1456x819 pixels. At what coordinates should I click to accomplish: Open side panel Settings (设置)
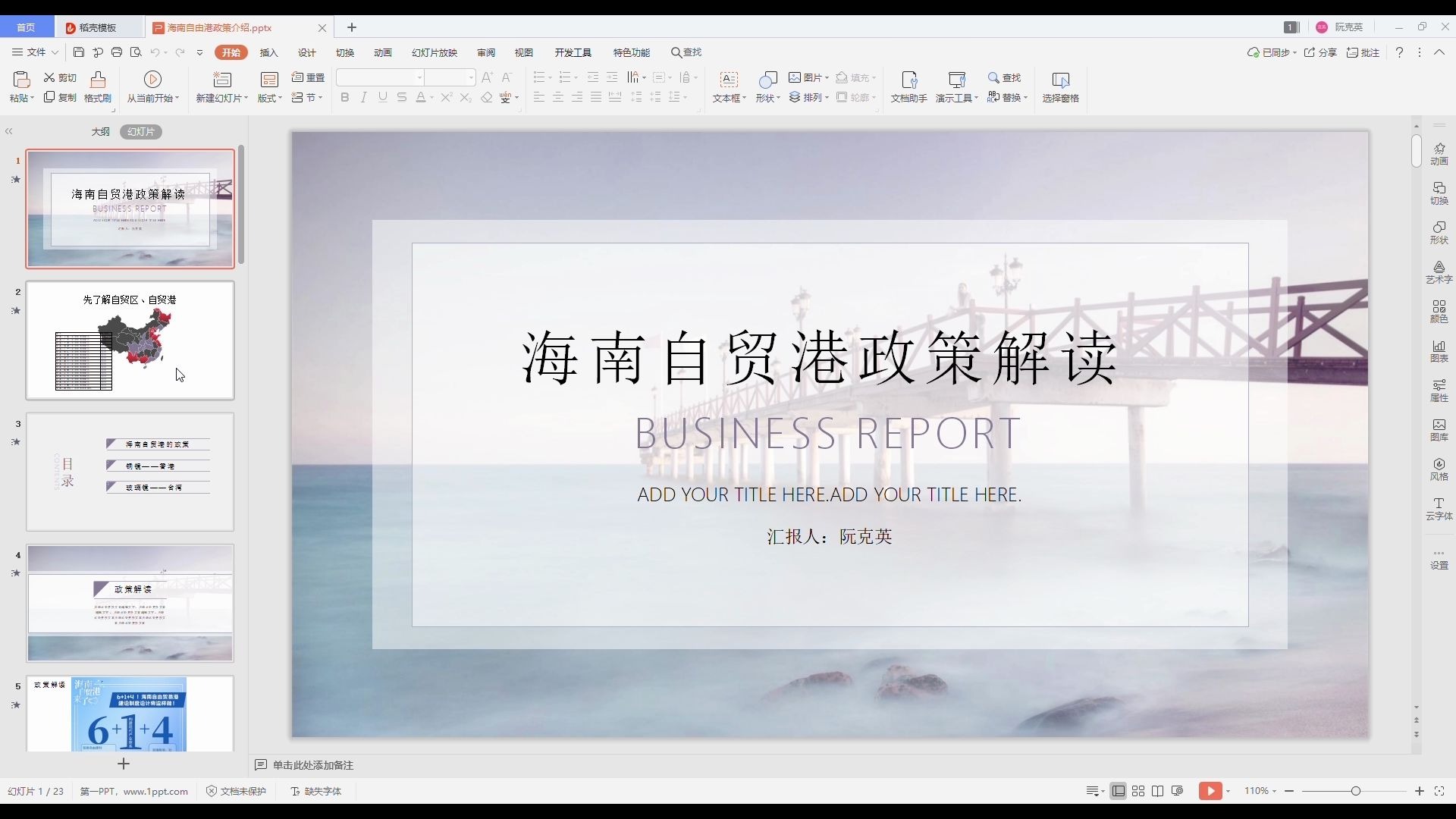[1439, 560]
